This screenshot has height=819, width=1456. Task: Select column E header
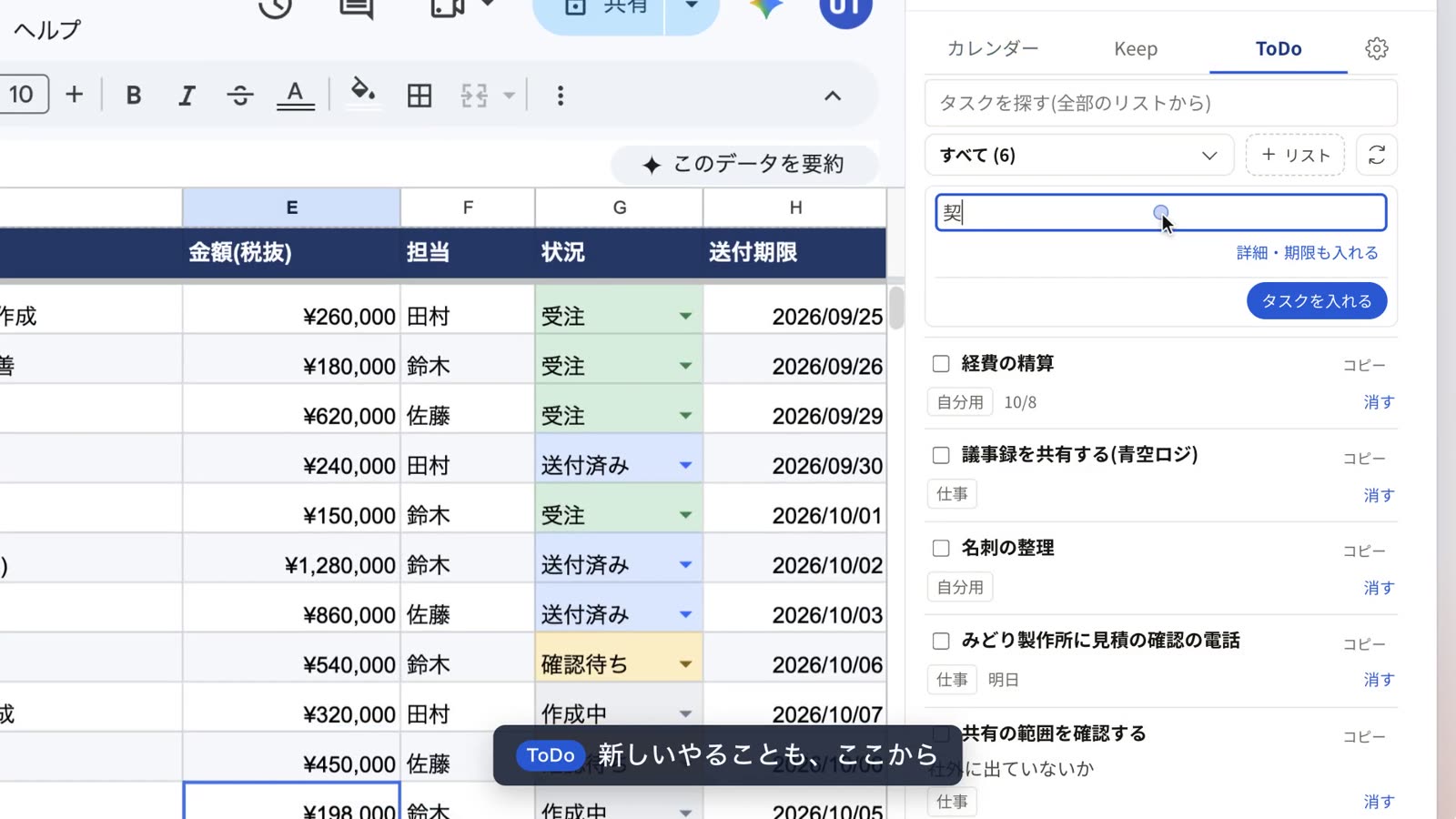291,207
